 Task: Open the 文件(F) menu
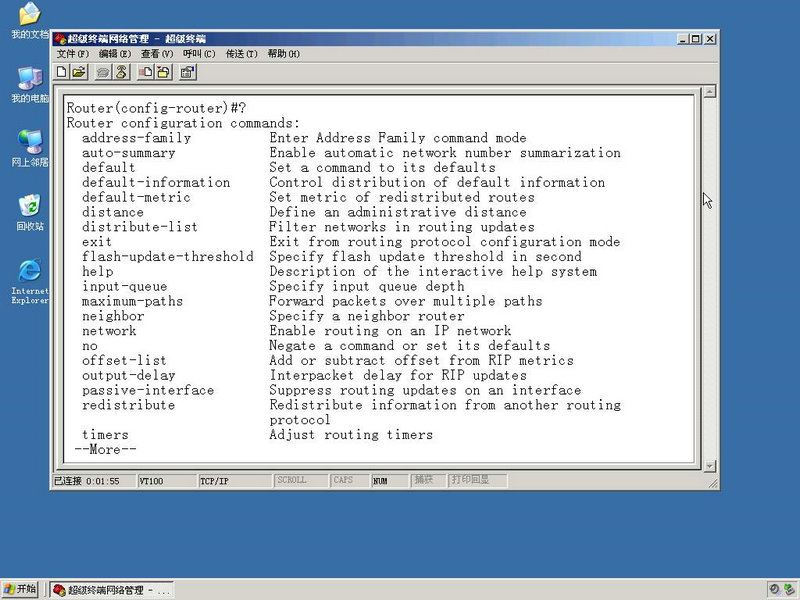(72, 54)
